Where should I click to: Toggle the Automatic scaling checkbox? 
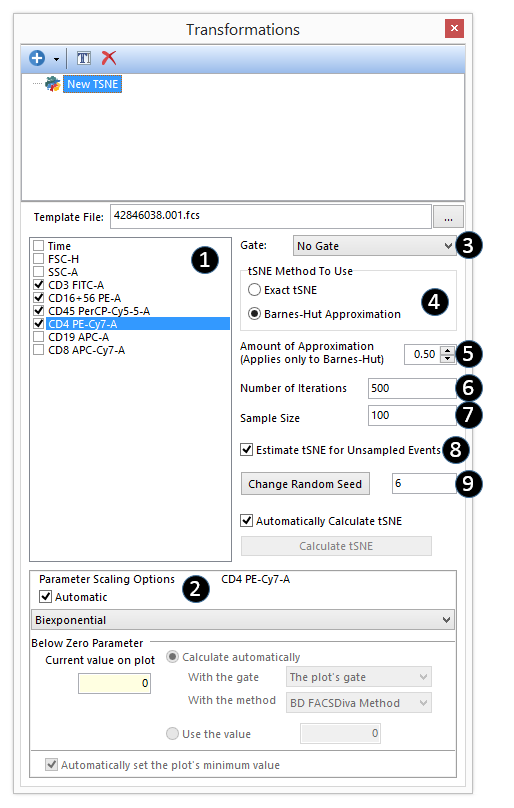tap(45, 597)
